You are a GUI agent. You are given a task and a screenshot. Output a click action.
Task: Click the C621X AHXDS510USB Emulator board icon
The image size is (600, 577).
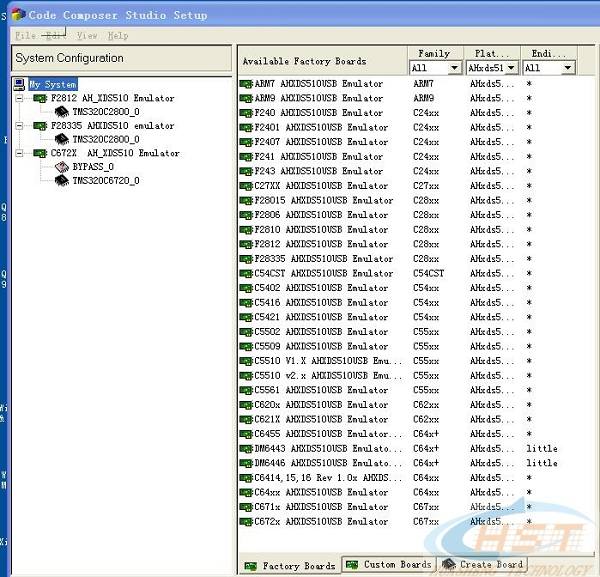pos(246,420)
